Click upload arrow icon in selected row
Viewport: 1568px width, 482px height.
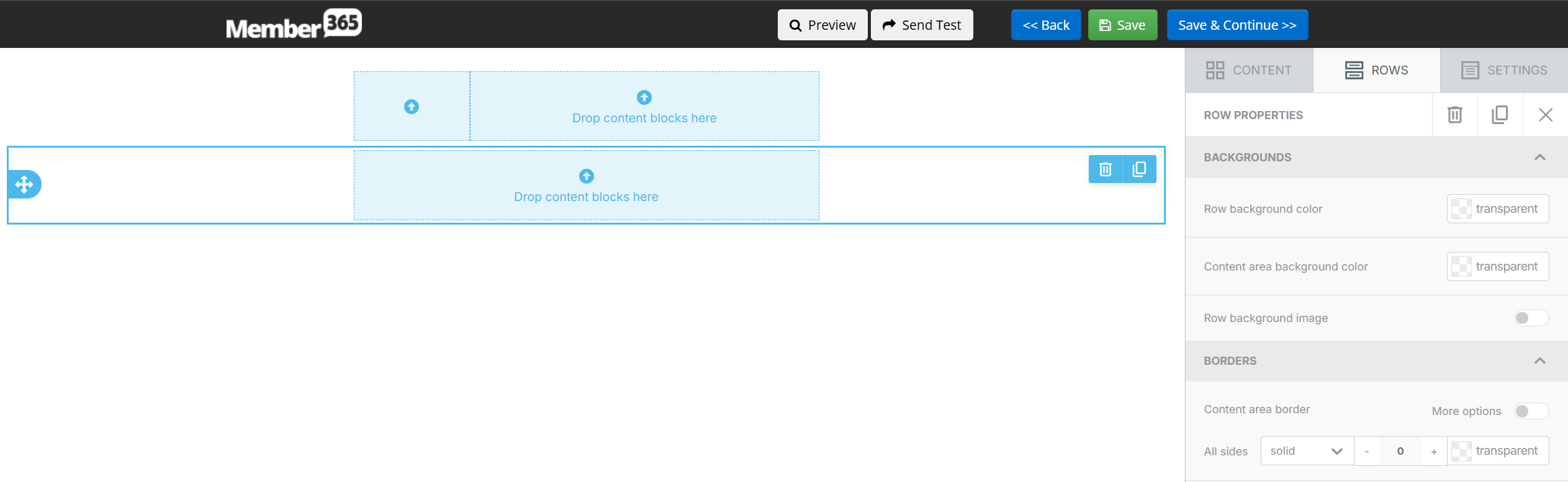coord(586,176)
